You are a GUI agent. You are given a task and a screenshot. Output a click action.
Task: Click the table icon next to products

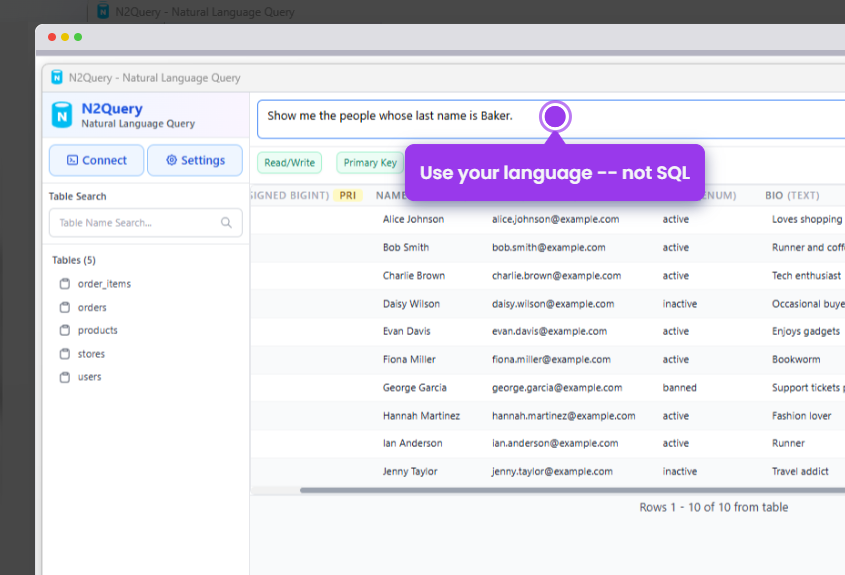click(65, 330)
